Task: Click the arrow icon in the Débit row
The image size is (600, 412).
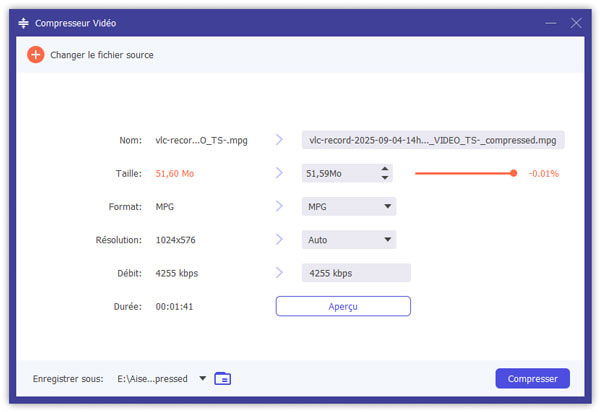Action: pyautogui.click(x=279, y=273)
